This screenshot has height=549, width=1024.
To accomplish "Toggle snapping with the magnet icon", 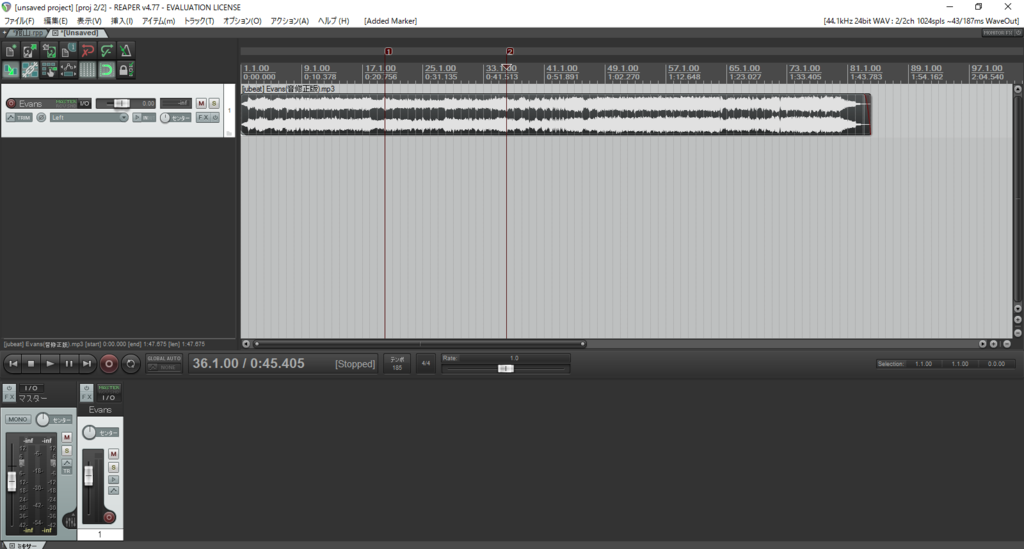I will point(106,69).
